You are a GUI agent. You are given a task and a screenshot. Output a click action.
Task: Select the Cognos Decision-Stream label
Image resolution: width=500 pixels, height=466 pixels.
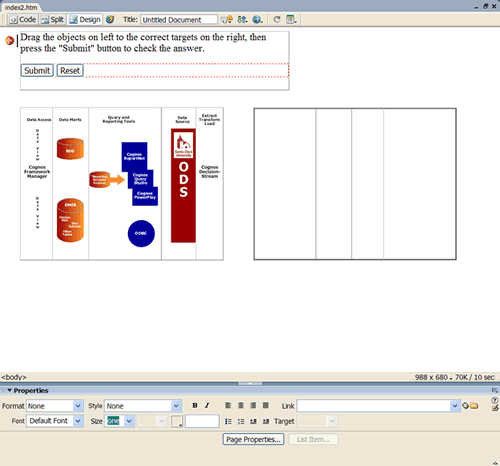(210, 171)
